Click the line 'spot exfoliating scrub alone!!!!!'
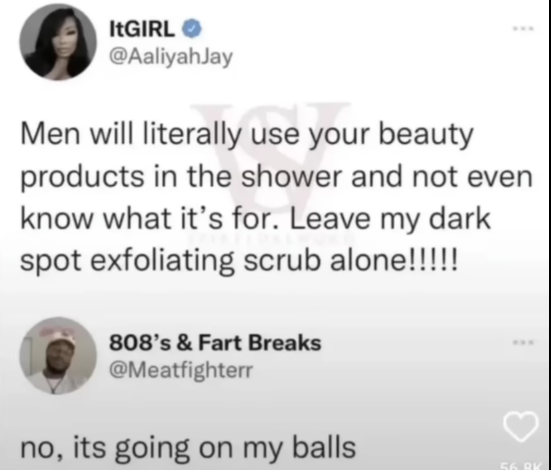 239,262
